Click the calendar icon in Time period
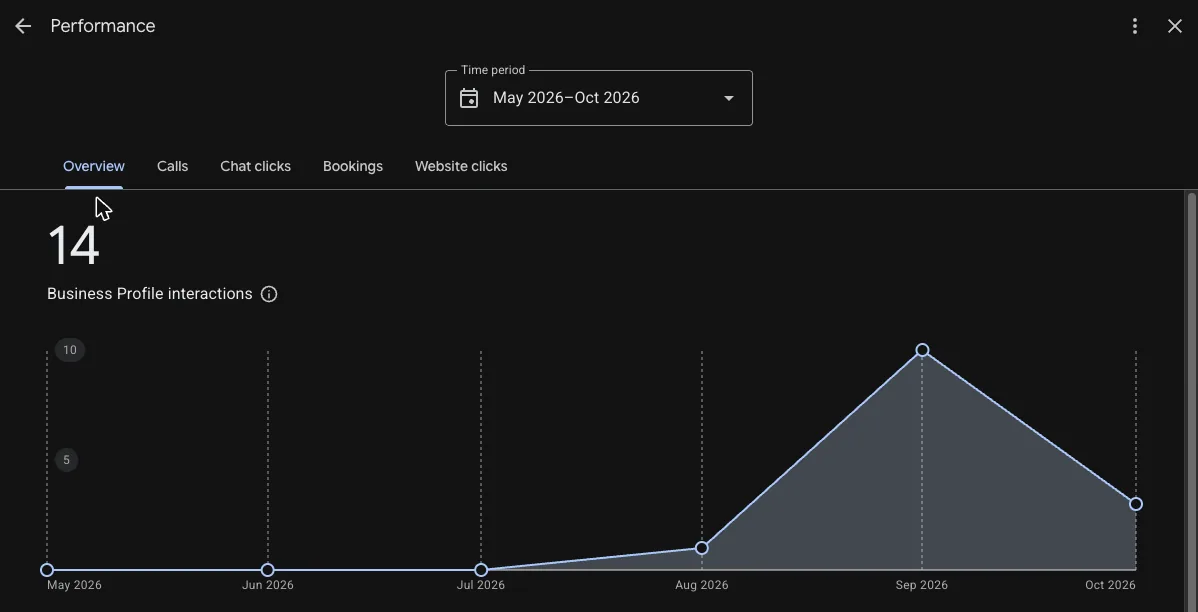The width and height of the screenshot is (1198, 612). [469, 98]
